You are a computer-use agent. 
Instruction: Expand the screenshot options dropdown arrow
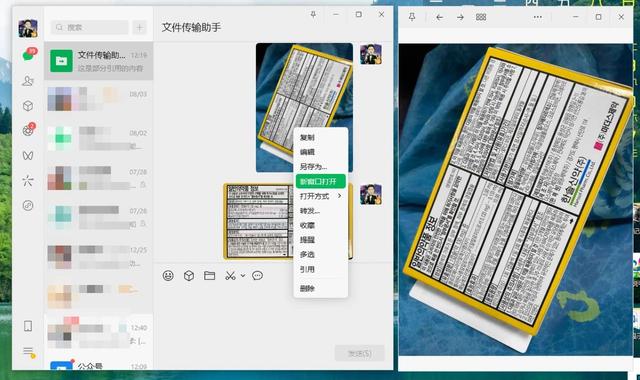[243, 276]
